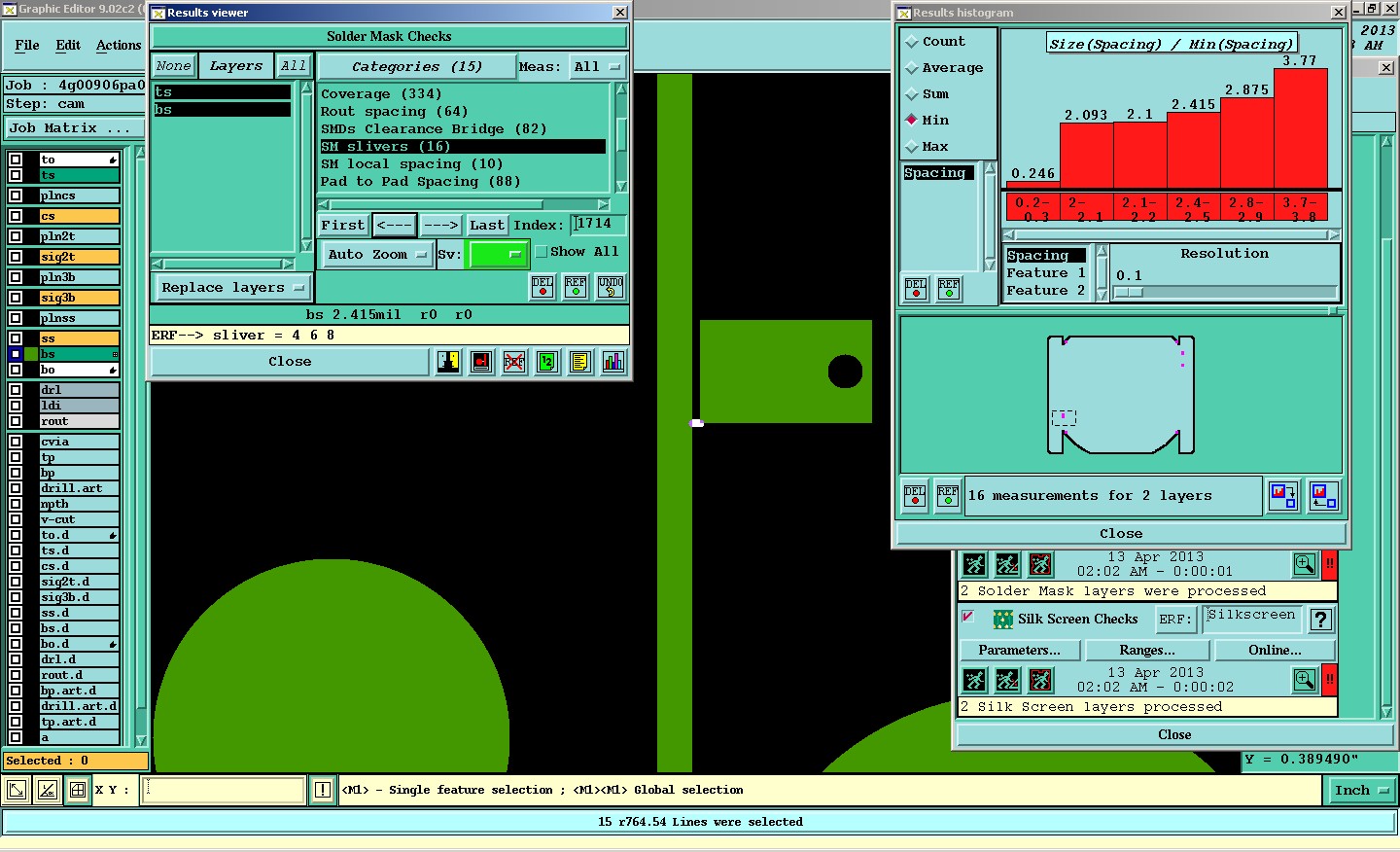Click the Index input field
Image resolution: width=1400 pixels, height=852 pixels.
coord(598,225)
